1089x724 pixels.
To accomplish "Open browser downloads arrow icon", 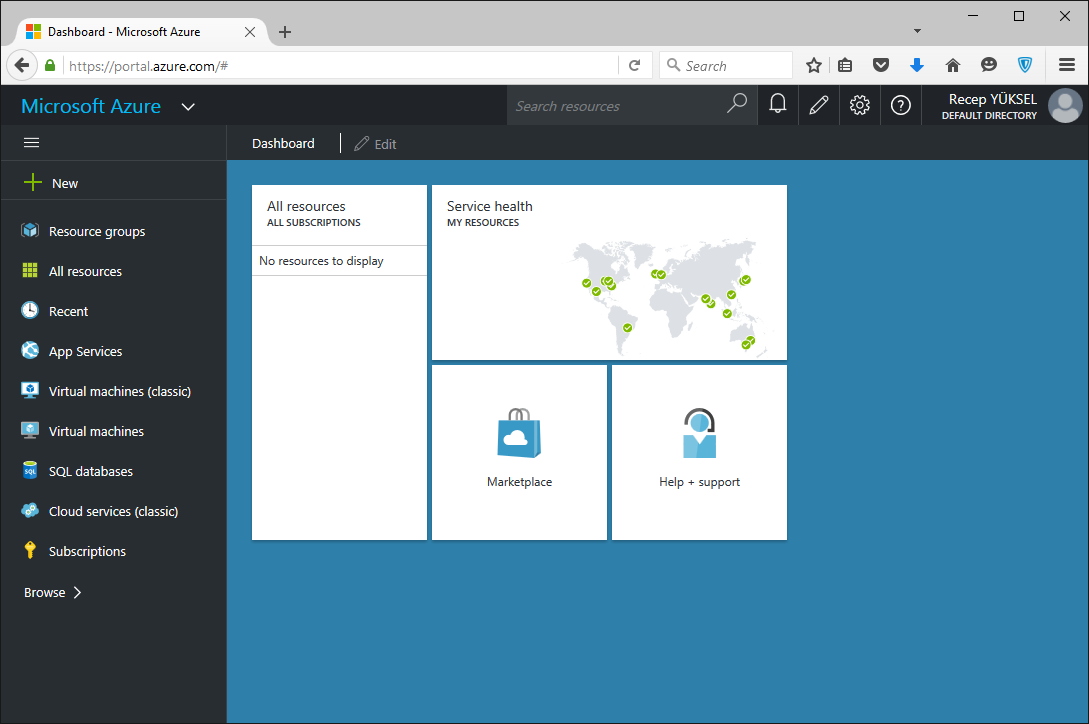I will [917, 65].
